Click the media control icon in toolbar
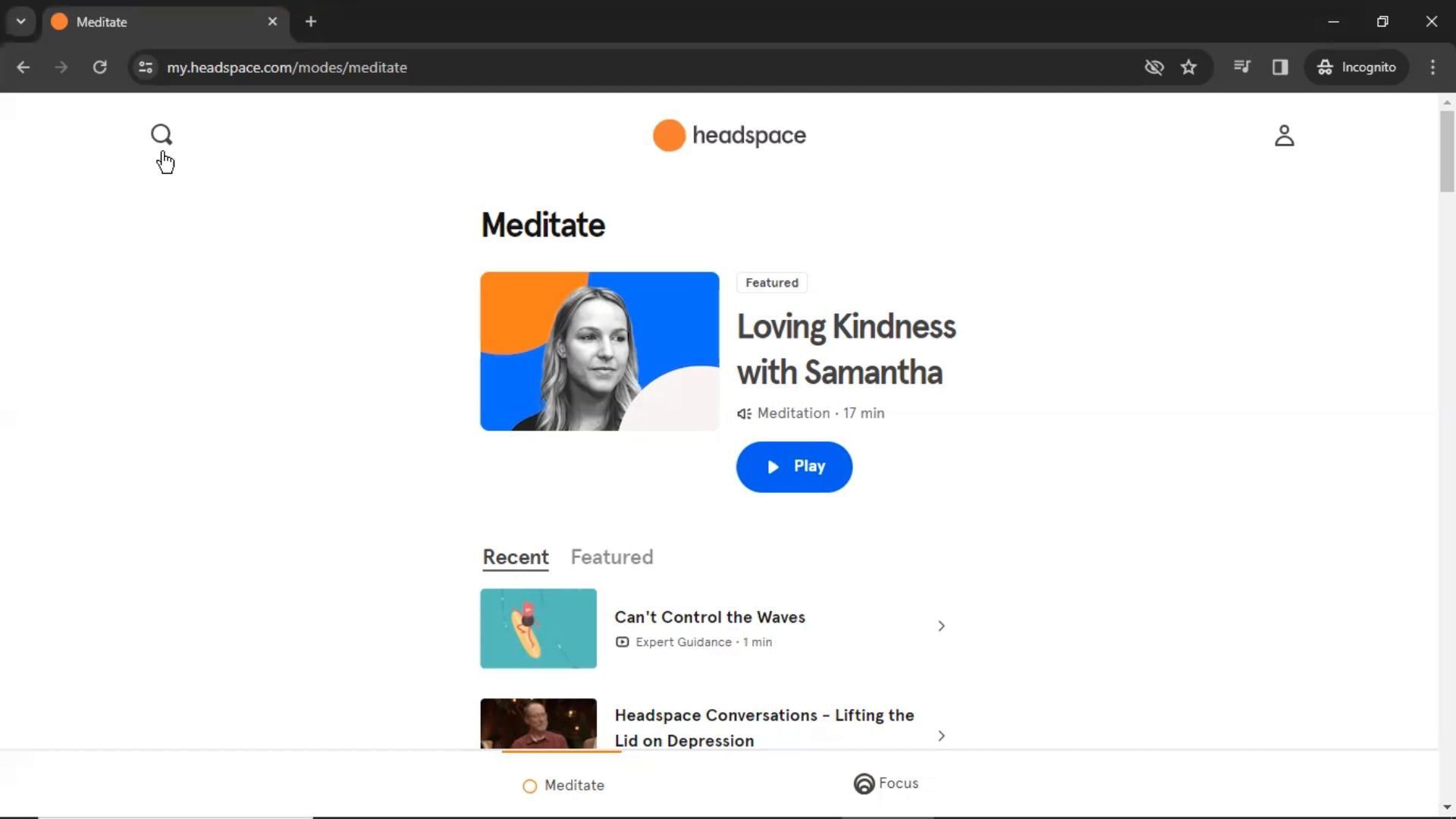The image size is (1456, 819). [x=1241, y=67]
